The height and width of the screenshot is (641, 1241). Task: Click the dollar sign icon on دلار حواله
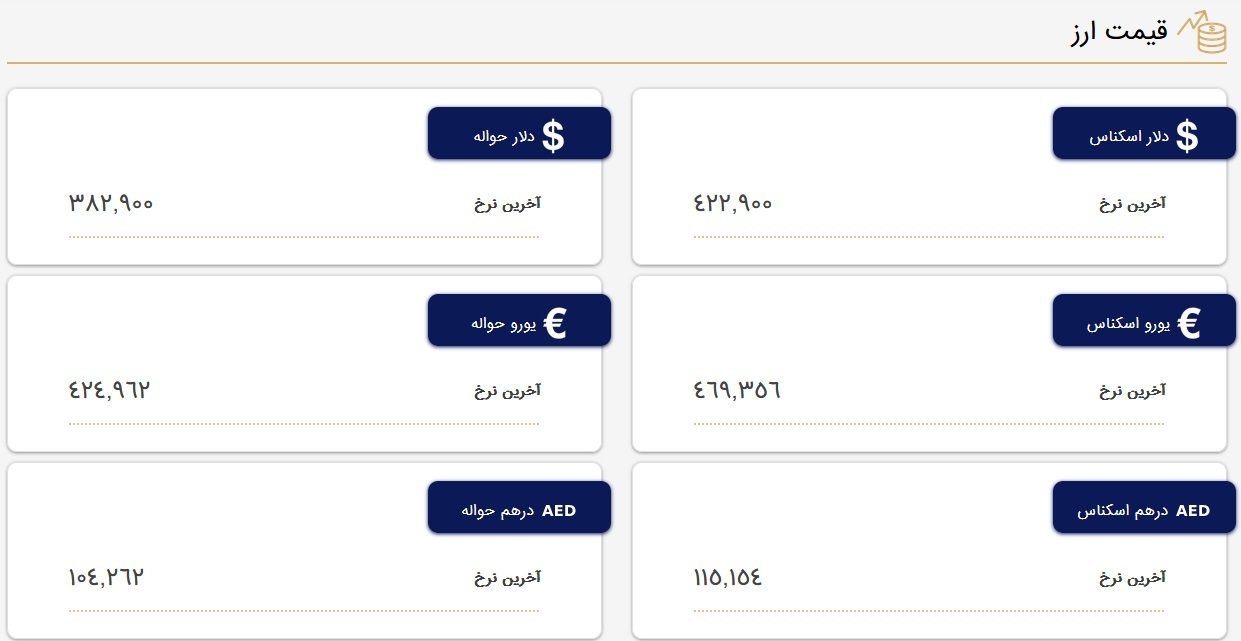(553, 136)
